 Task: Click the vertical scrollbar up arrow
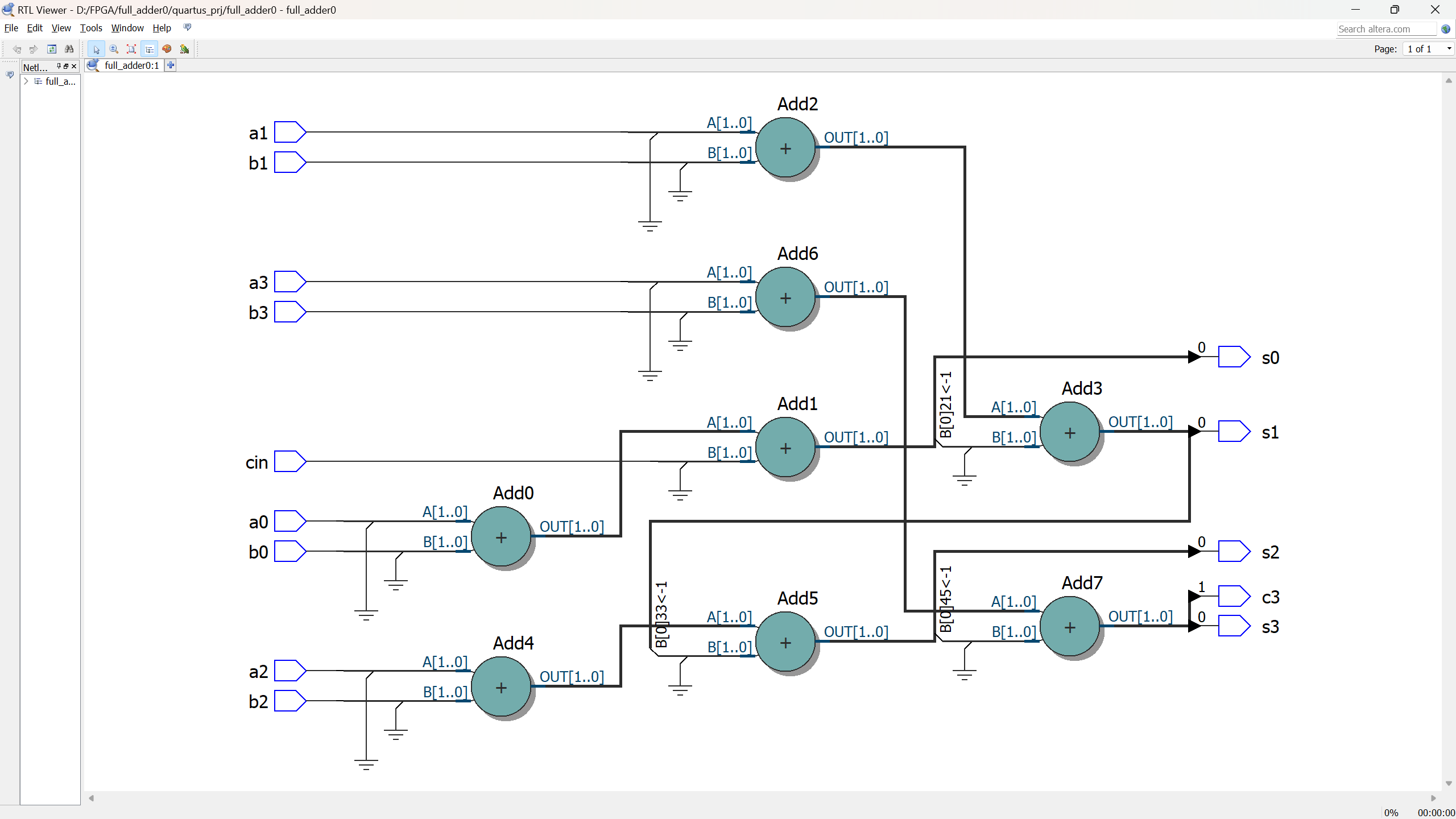click(x=1449, y=81)
